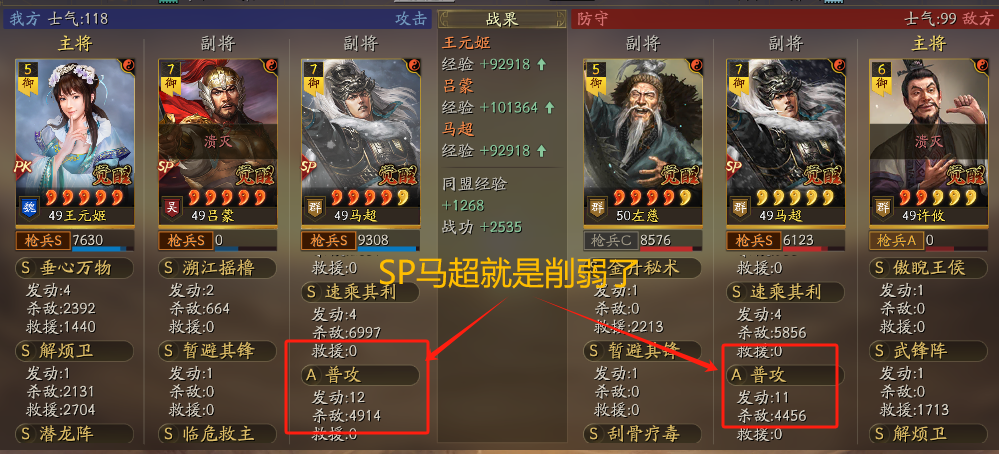Open the 垂心万物 skill entry

[x=75, y=268]
